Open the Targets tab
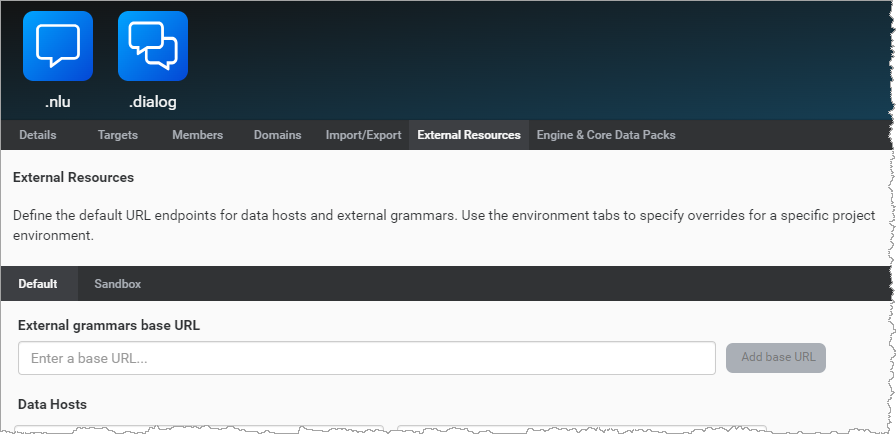The image size is (896, 434). coord(118,135)
